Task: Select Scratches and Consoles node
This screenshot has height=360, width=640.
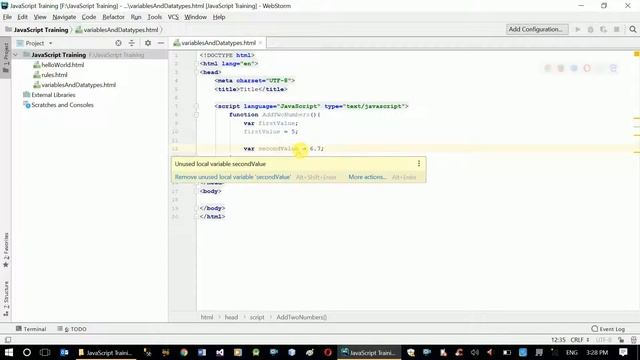Action: [x=62, y=105]
